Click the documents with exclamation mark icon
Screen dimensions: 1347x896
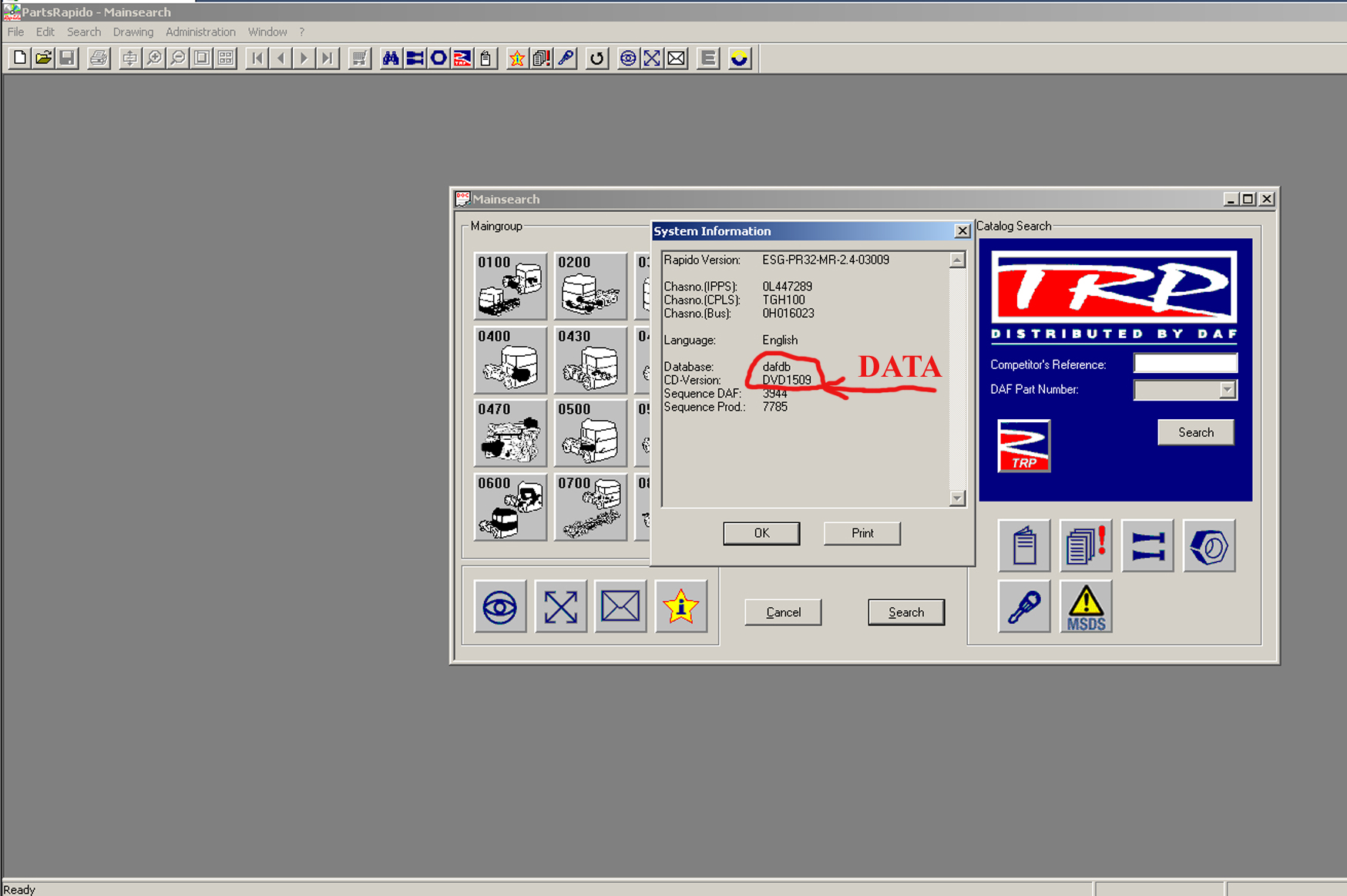coord(1086,546)
